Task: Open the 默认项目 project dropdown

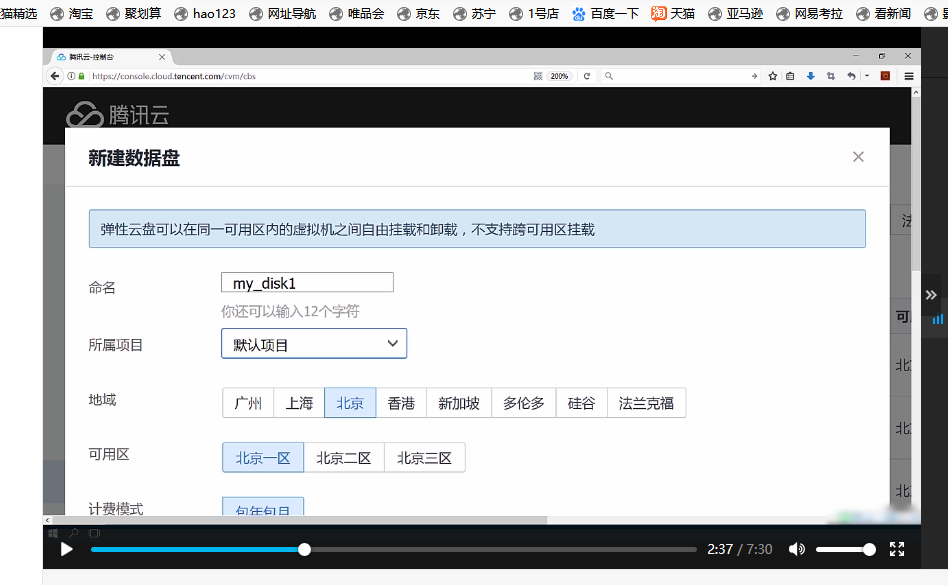Action: coord(314,343)
